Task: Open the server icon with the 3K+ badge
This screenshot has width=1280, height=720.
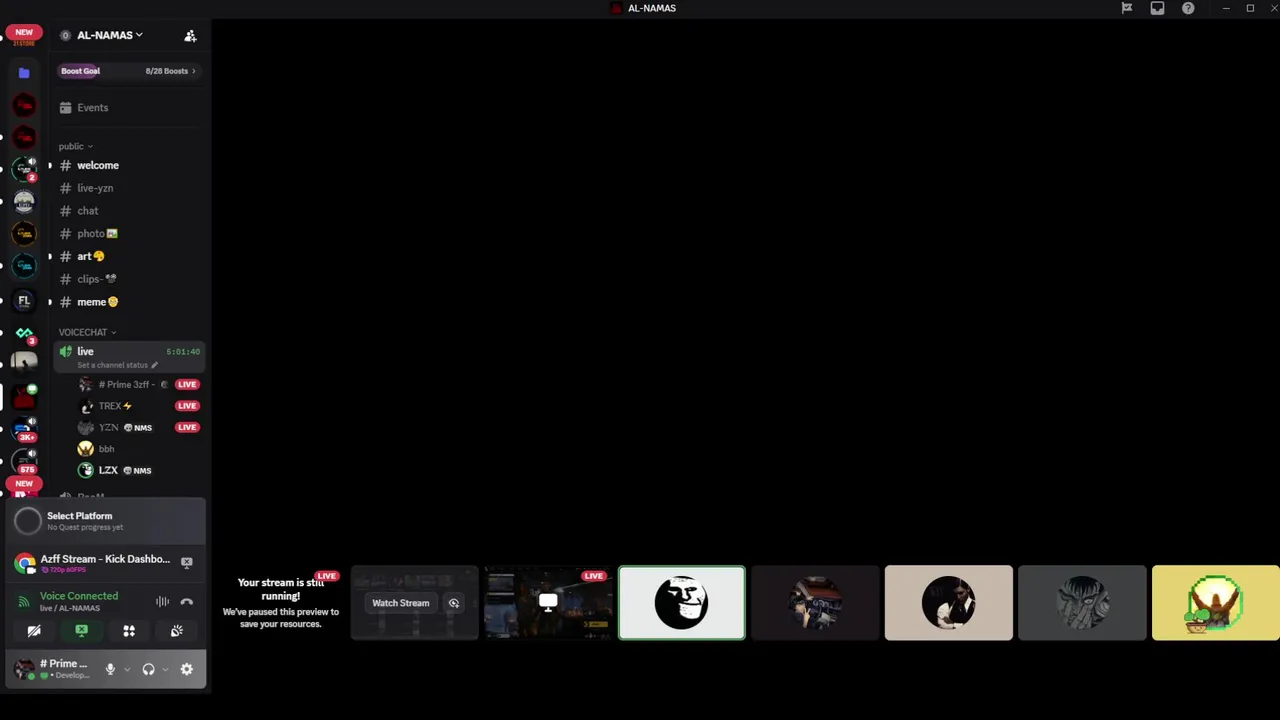Action: pyautogui.click(x=24, y=430)
